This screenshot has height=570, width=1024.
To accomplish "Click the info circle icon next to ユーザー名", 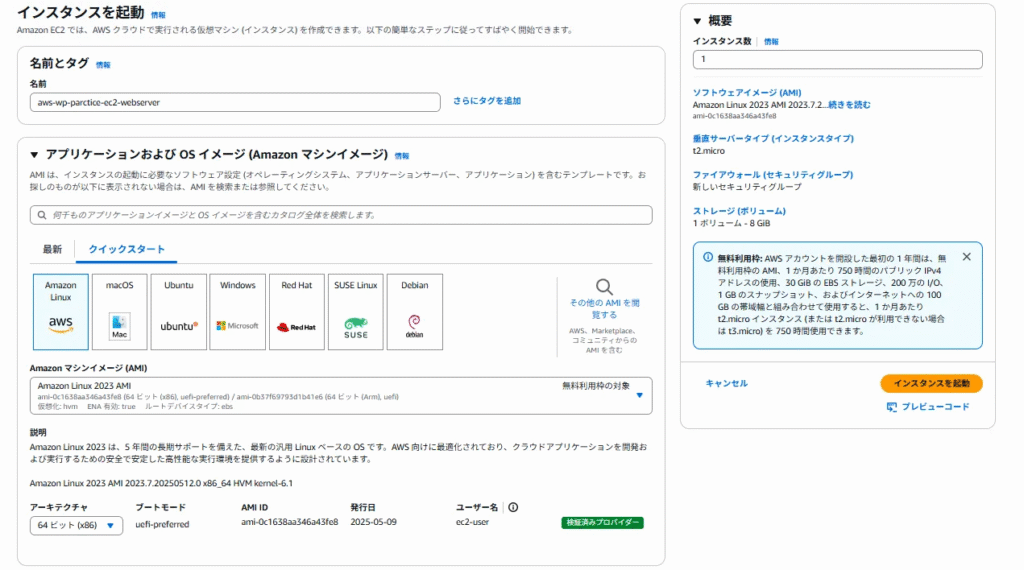I will 513,507.
